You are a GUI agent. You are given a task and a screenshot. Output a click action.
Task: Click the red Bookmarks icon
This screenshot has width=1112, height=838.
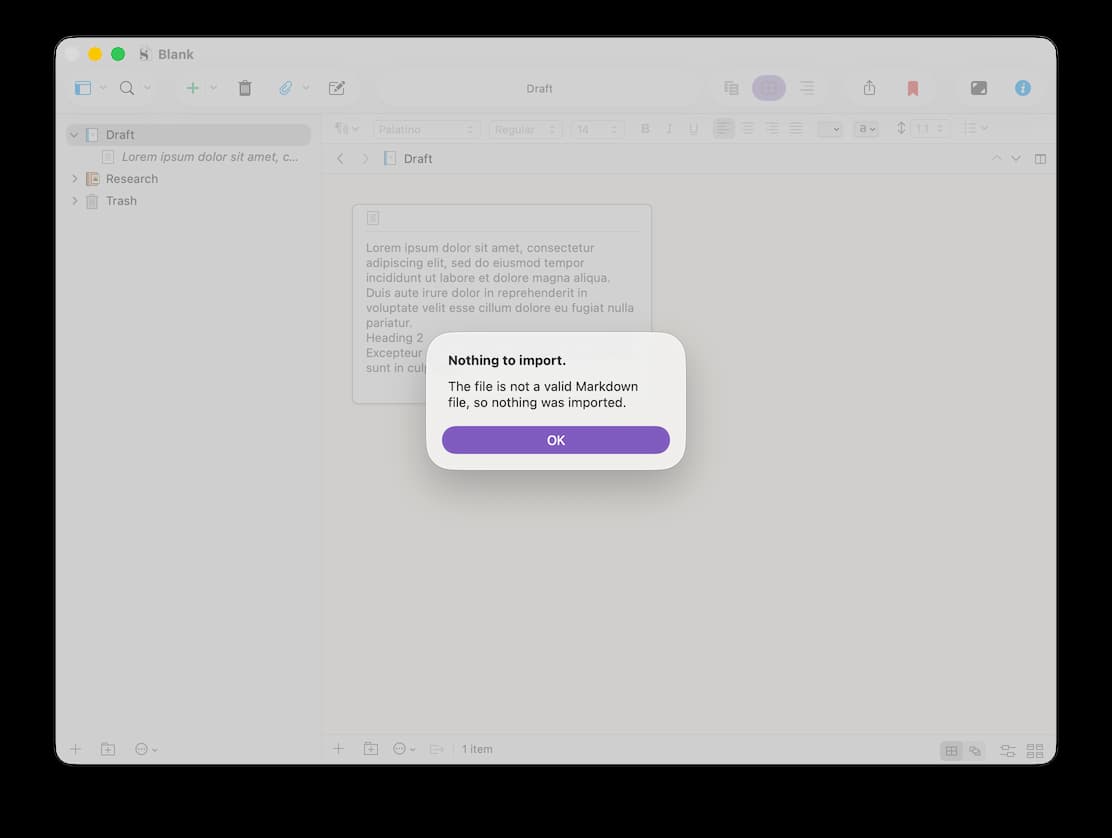912,88
